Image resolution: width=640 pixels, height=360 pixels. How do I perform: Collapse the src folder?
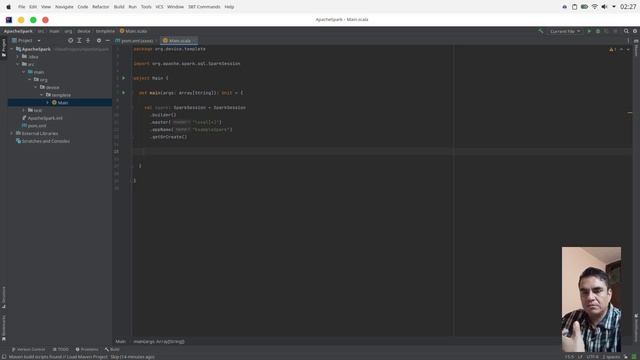[x=18, y=64]
